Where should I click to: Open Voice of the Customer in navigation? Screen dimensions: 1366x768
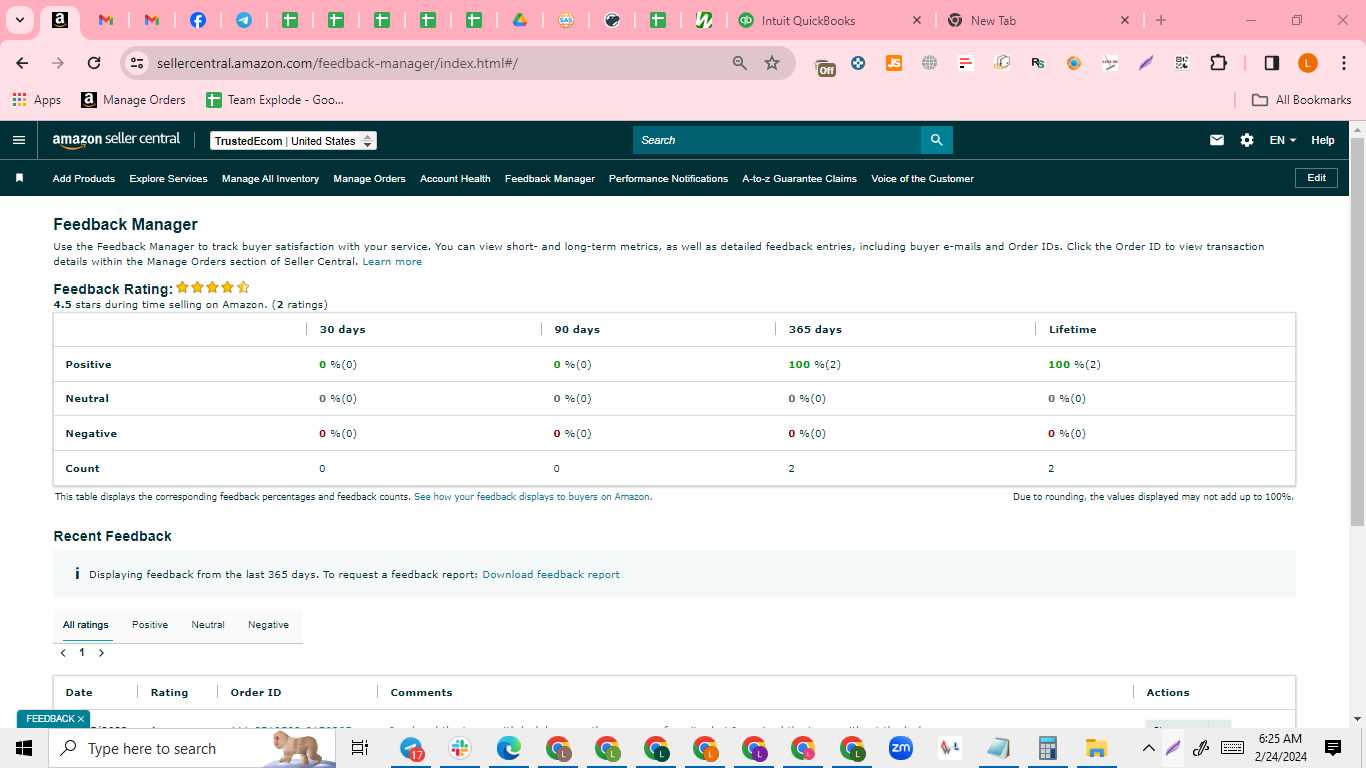point(922,179)
